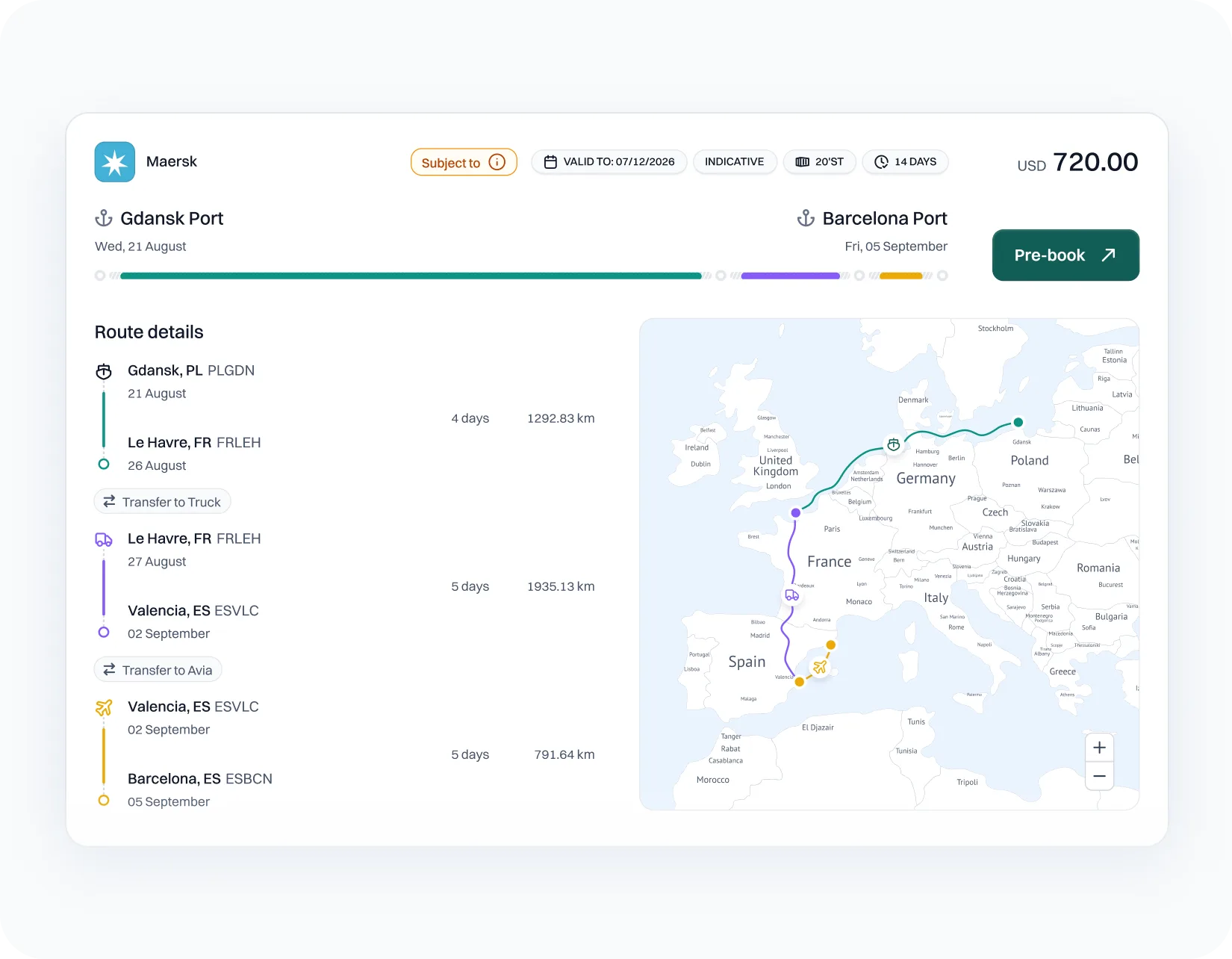Click the purple Le Havre dot on the map
Screen dimensions: 1232x959
796,513
